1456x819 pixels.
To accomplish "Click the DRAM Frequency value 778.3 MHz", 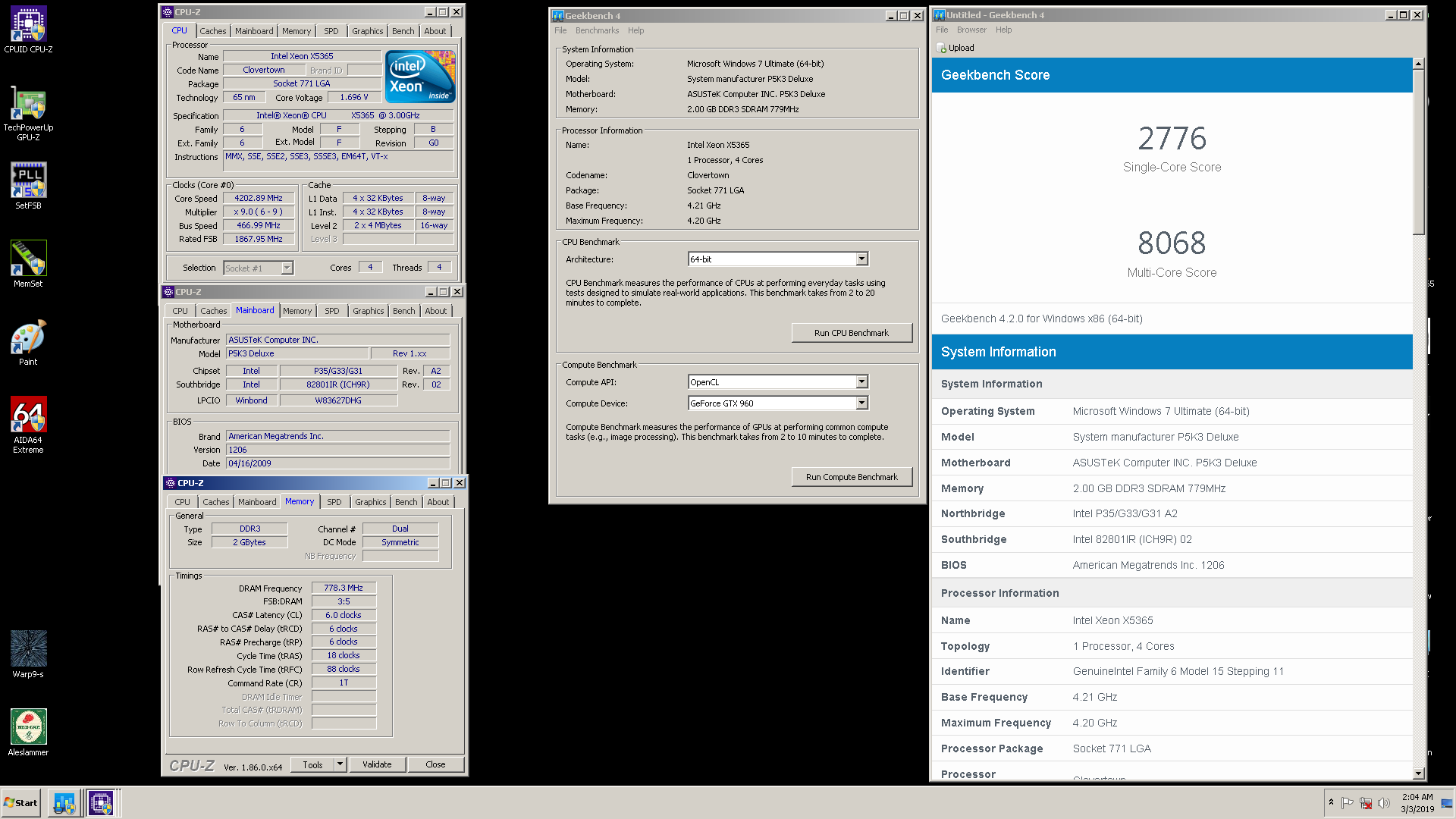I will pyautogui.click(x=344, y=588).
